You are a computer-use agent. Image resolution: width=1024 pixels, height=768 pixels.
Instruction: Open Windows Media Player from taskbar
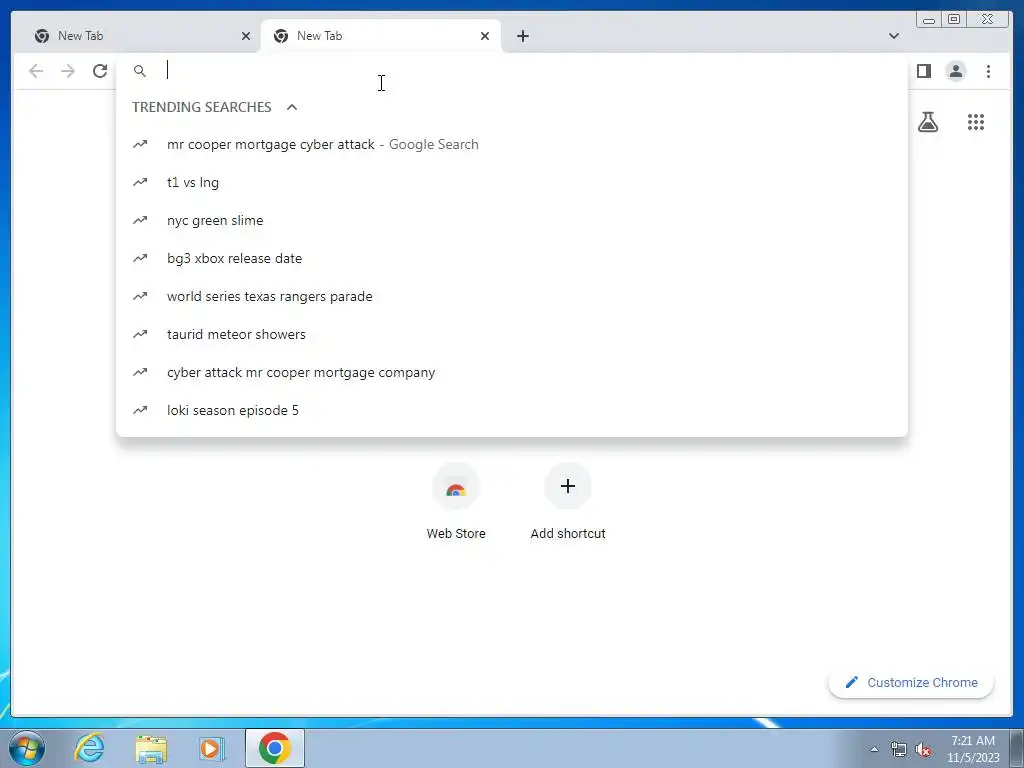click(x=211, y=748)
